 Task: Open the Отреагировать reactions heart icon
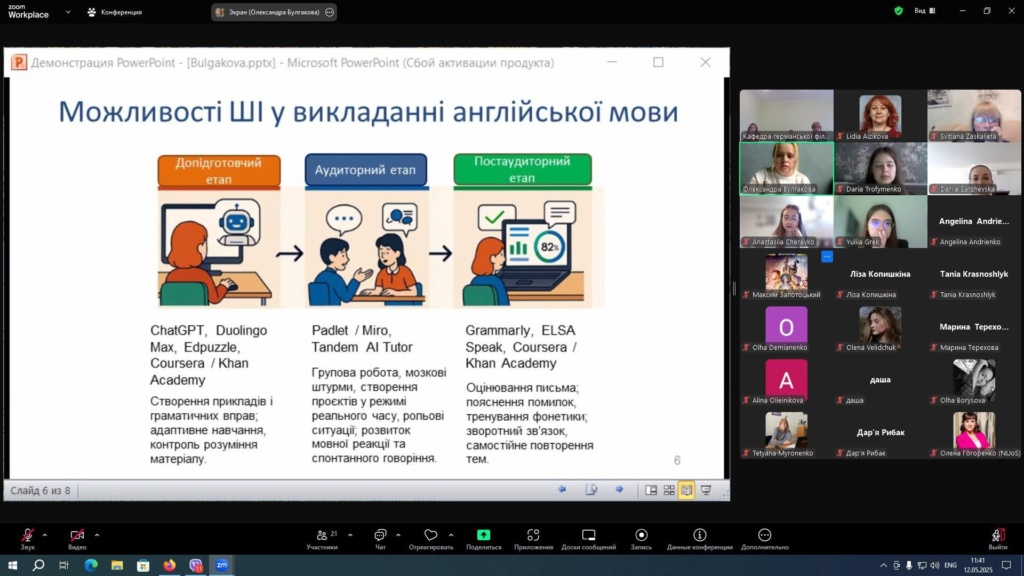tap(430, 539)
